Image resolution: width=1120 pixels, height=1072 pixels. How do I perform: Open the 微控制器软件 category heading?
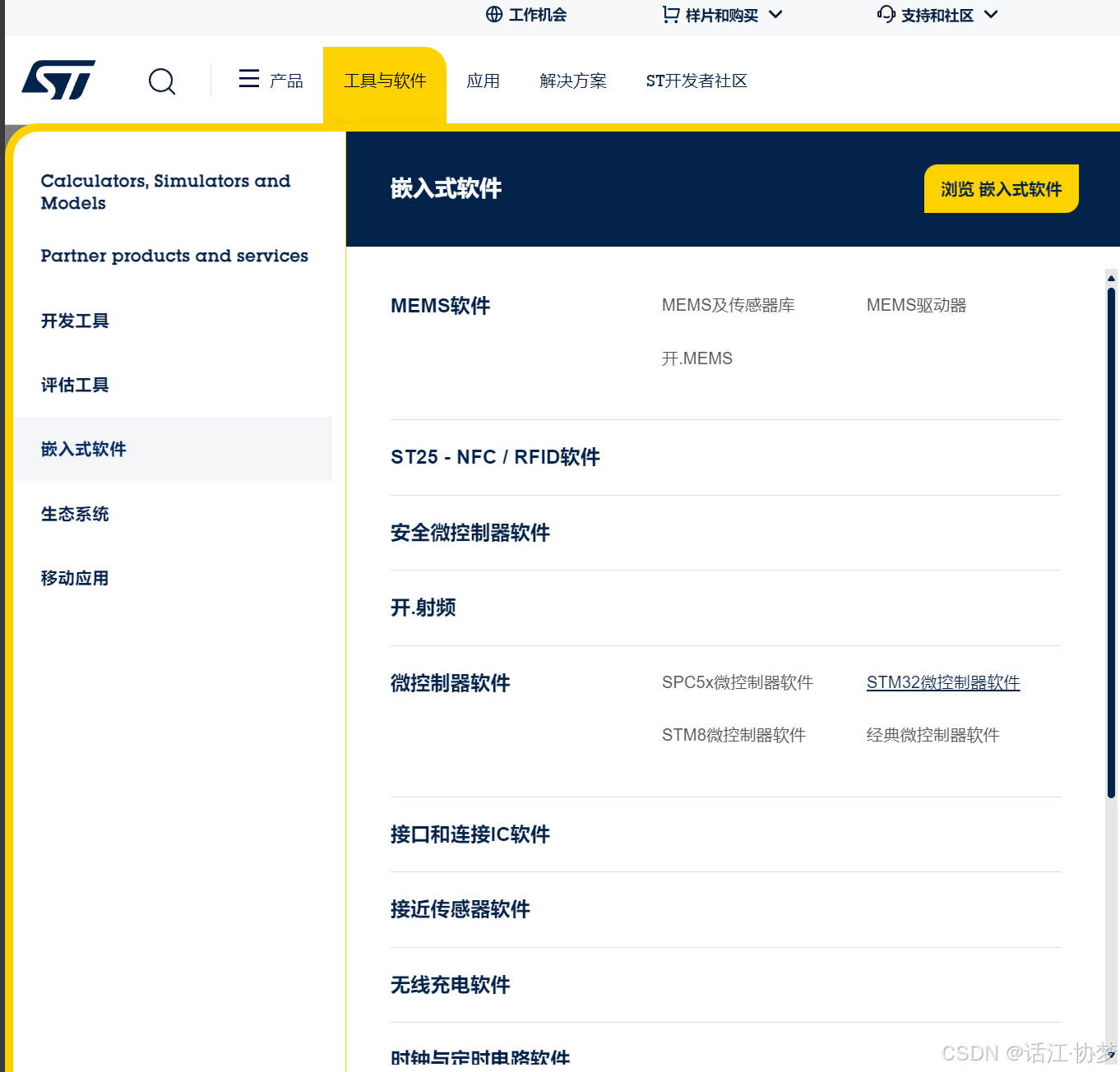pyautogui.click(x=451, y=683)
